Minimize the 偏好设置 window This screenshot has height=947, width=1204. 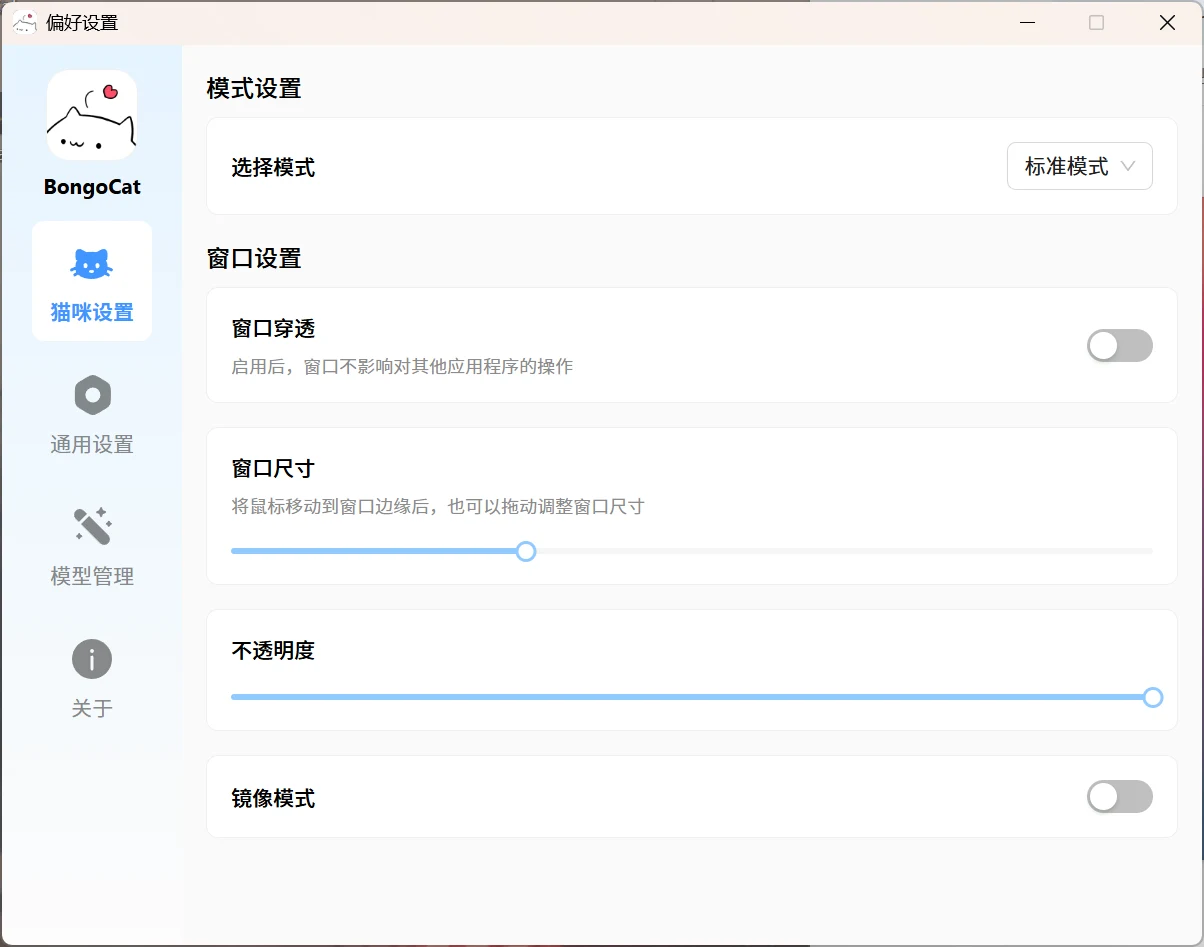point(1026,22)
